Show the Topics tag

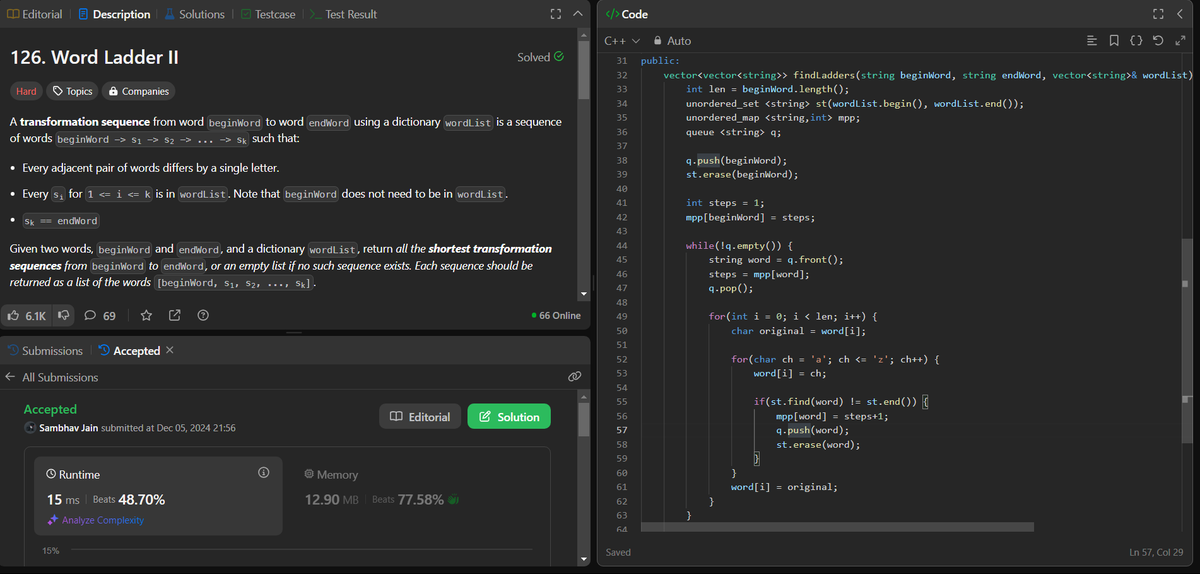pos(72,91)
